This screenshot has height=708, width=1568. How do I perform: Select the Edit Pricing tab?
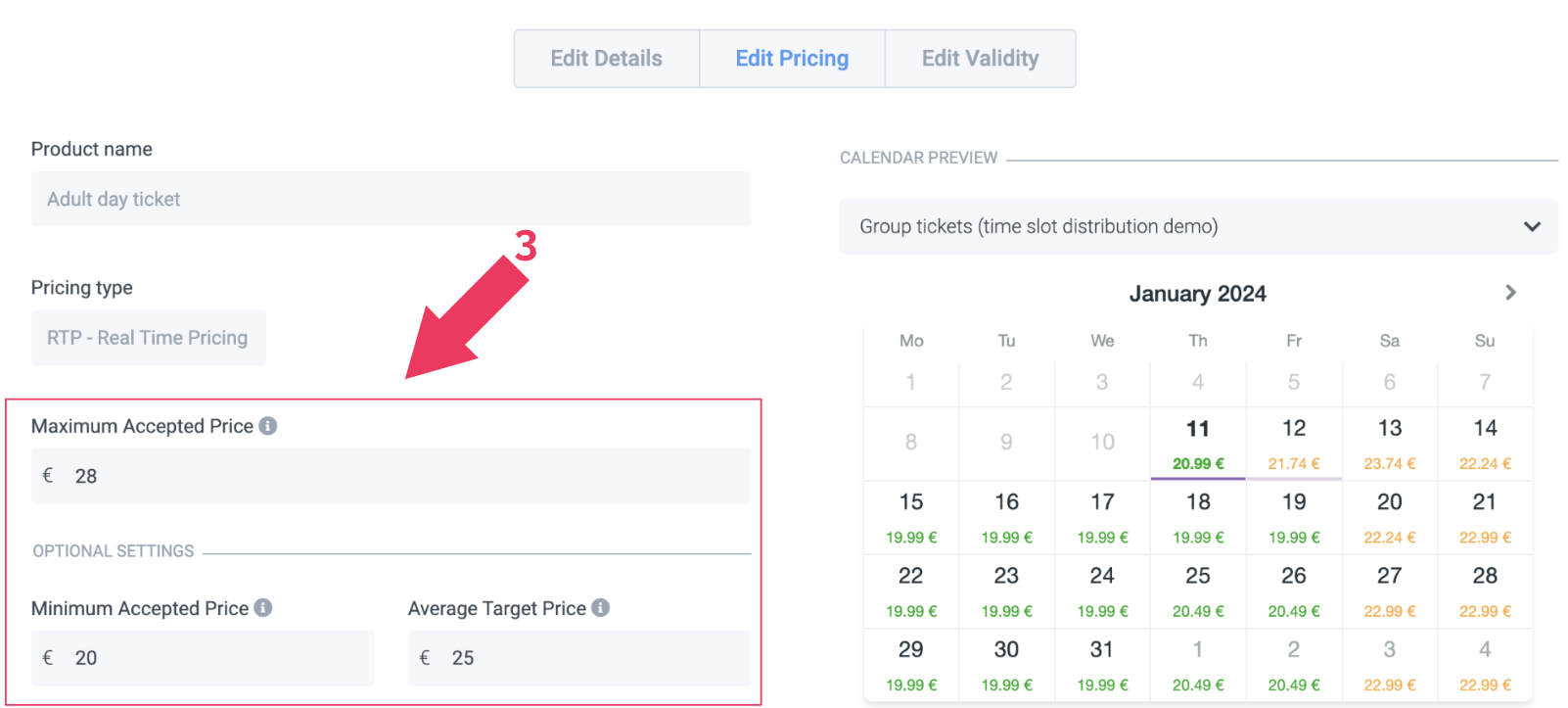point(792,59)
